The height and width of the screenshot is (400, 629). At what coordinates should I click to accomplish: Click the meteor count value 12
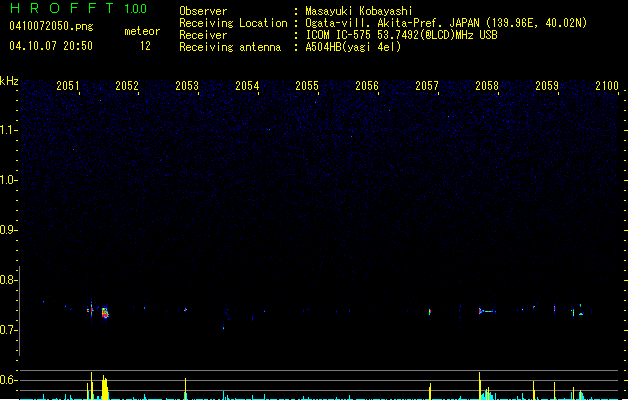pos(145,46)
